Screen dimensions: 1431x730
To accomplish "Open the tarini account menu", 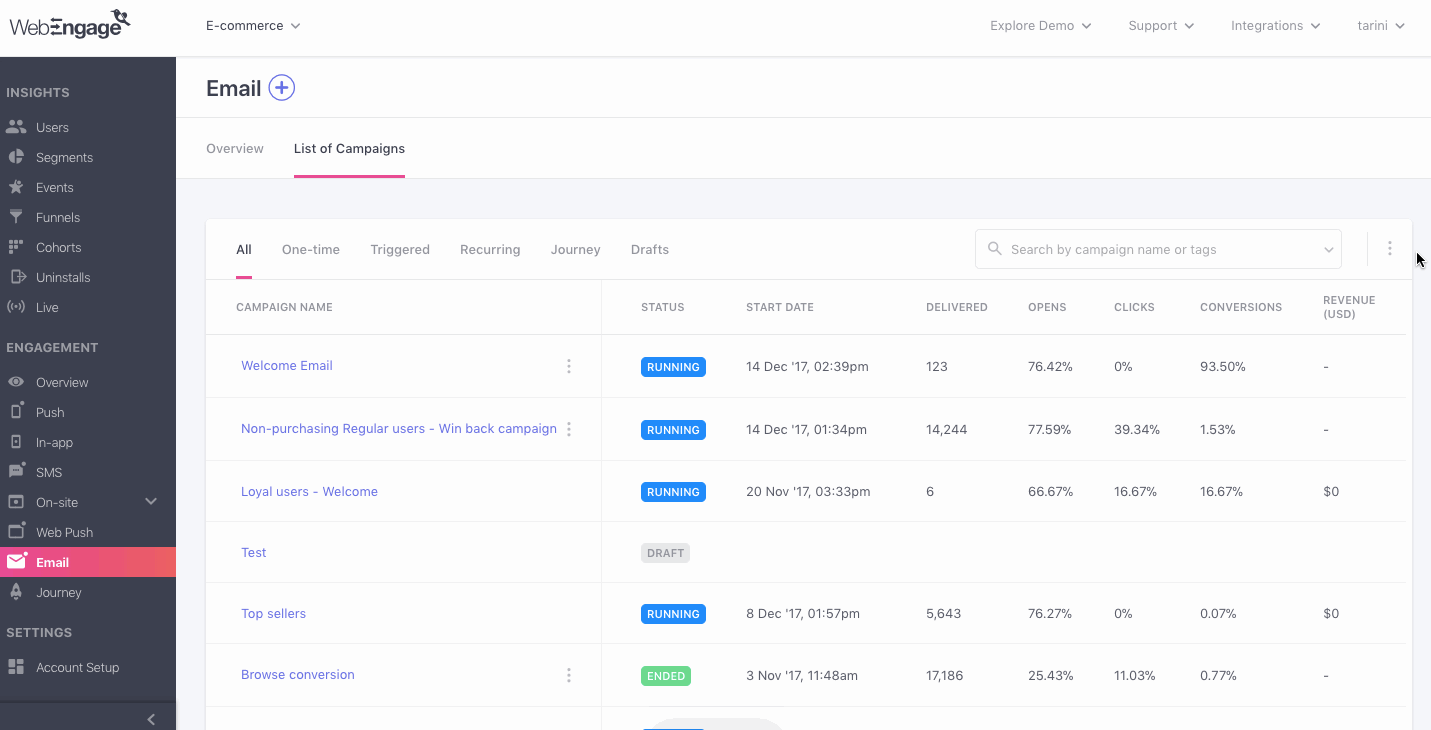I will coord(1381,26).
